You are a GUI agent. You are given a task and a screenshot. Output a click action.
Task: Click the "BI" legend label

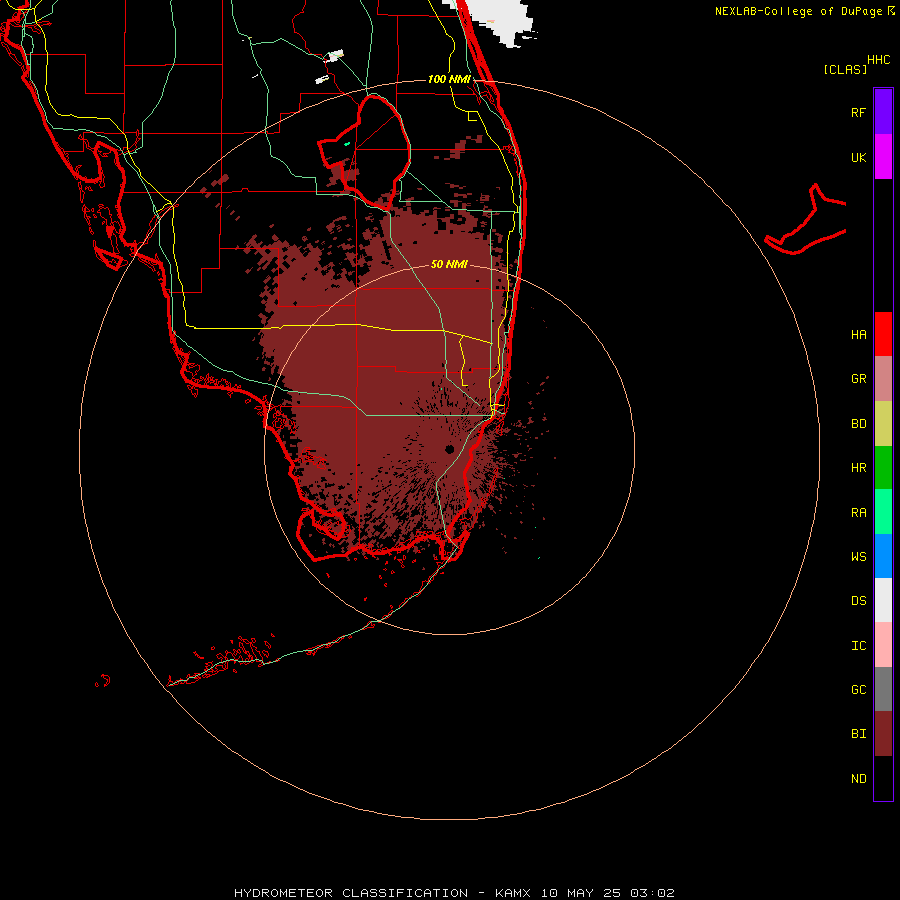click(x=858, y=734)
